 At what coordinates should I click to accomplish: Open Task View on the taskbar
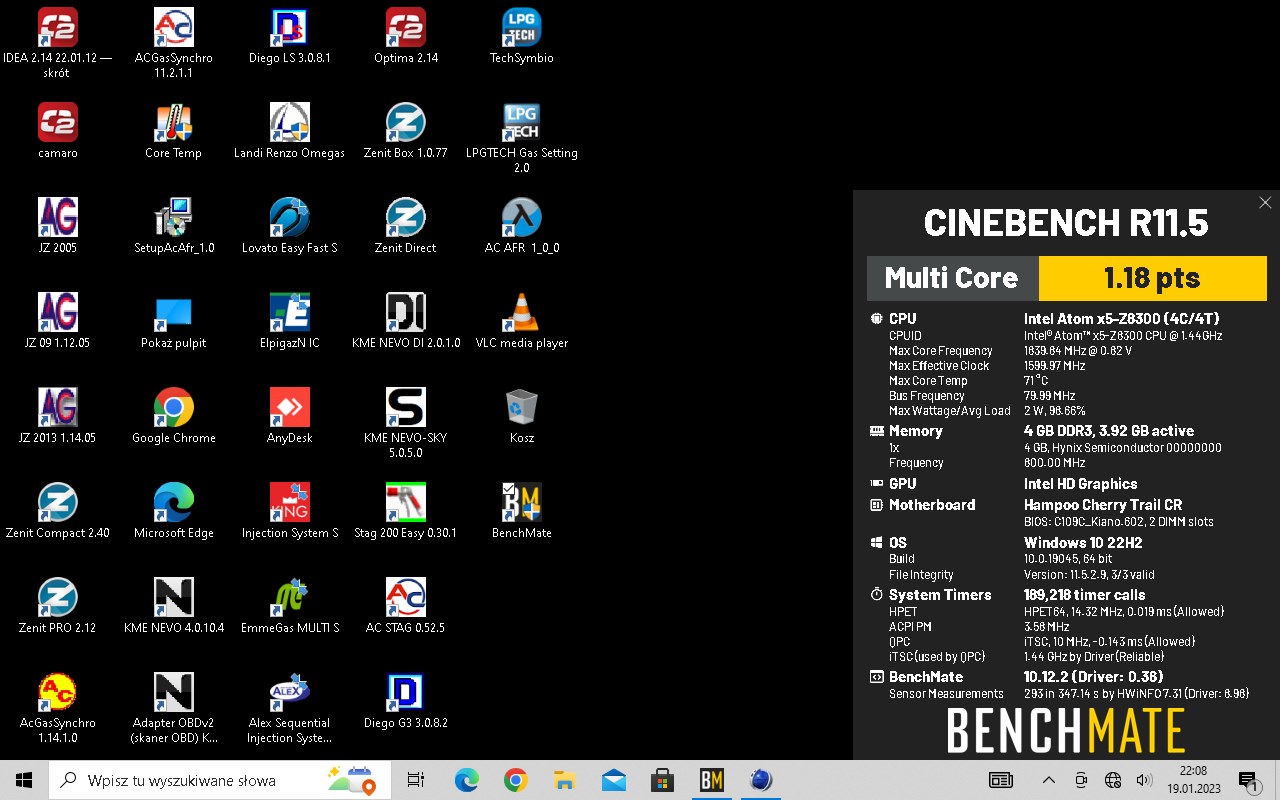[x=416, y=780]
